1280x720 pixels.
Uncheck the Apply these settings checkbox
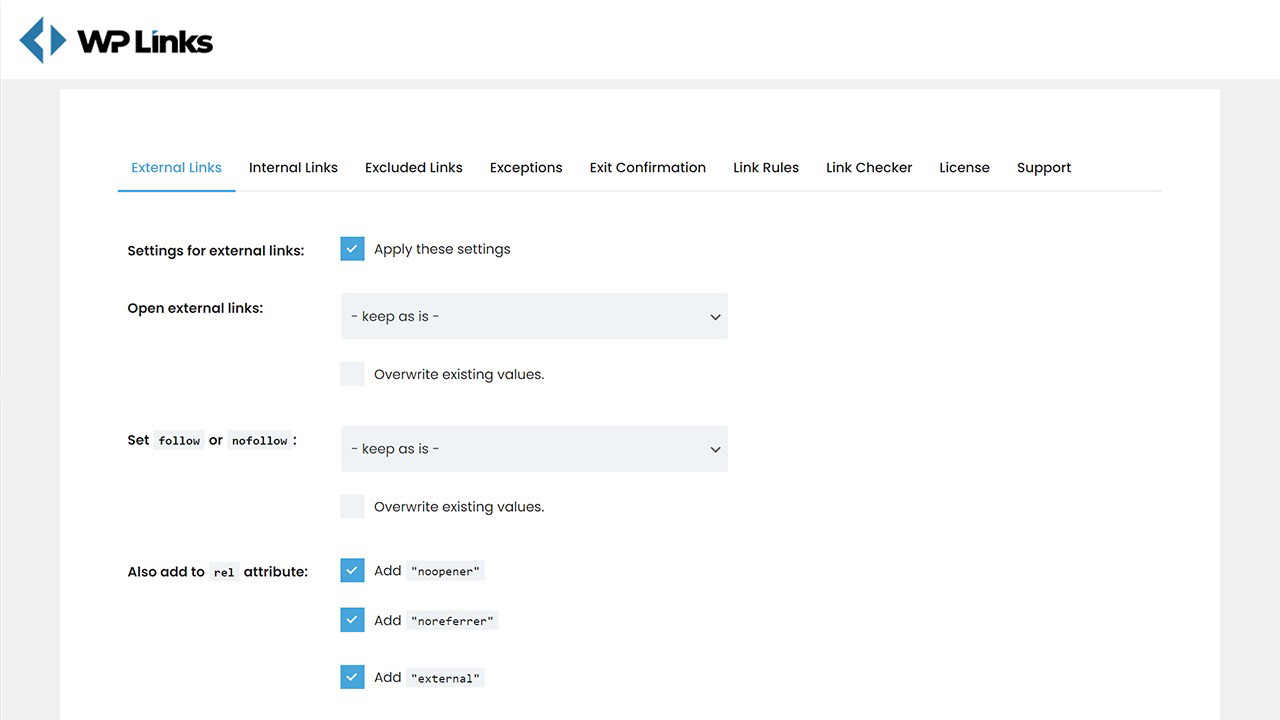pyautogui.click(x=352, y=249)
